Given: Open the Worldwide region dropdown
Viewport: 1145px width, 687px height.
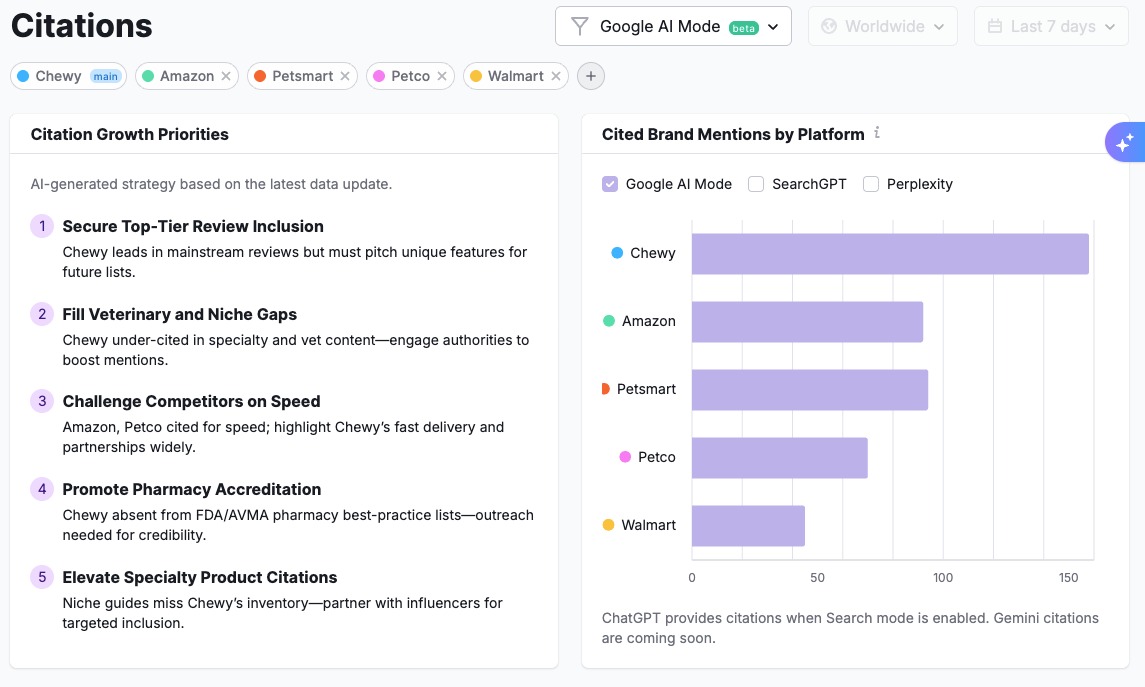Looking at the screenshot, I should [882, 26].
